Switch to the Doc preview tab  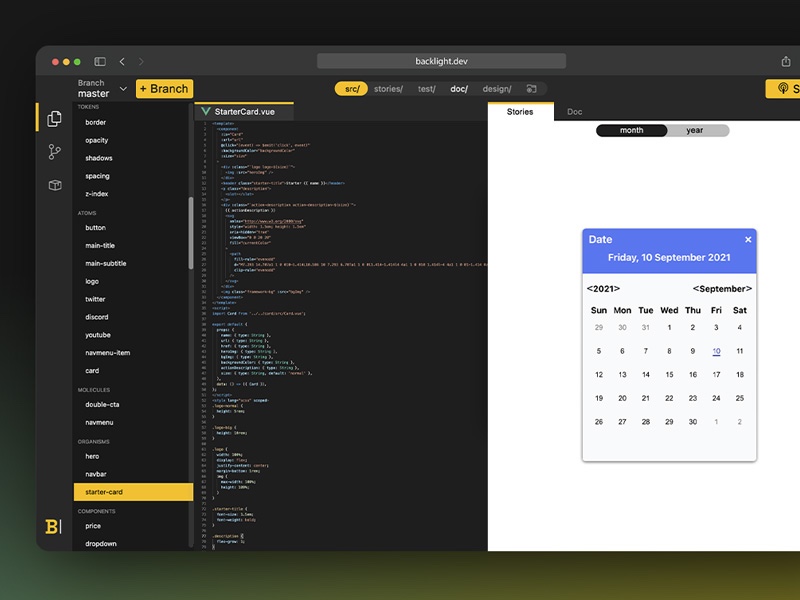pos(574,112)
